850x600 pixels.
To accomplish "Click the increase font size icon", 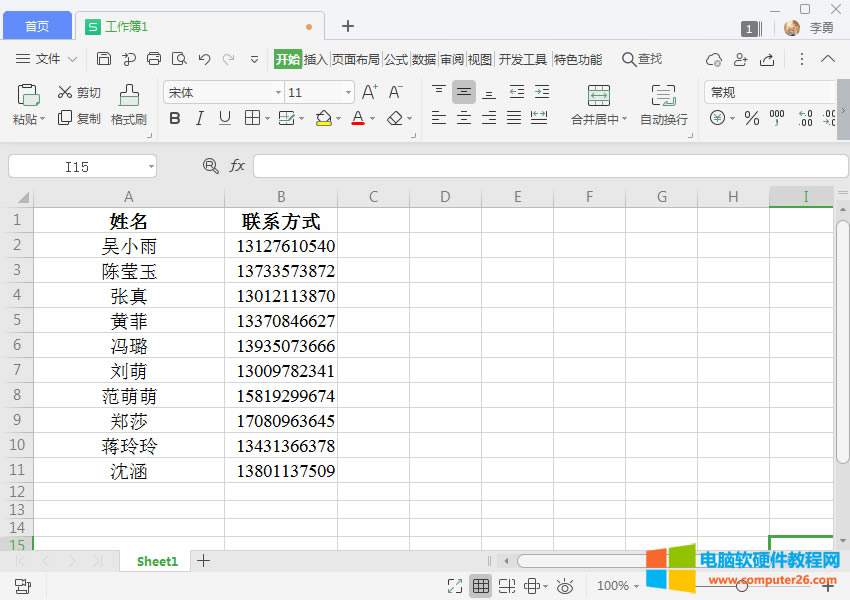I will click(369, 92).
